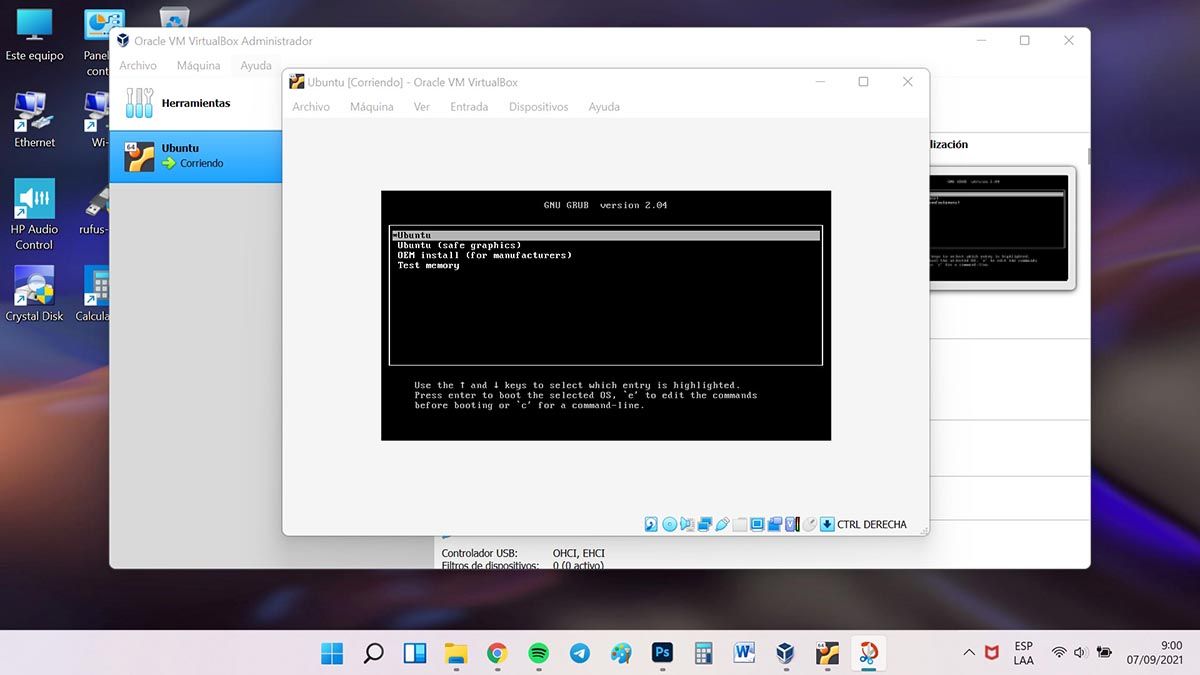The height and width of the screenshot is (675, 1200).
Task: Click the display monitor status icon
Action: tap(757, 524)
